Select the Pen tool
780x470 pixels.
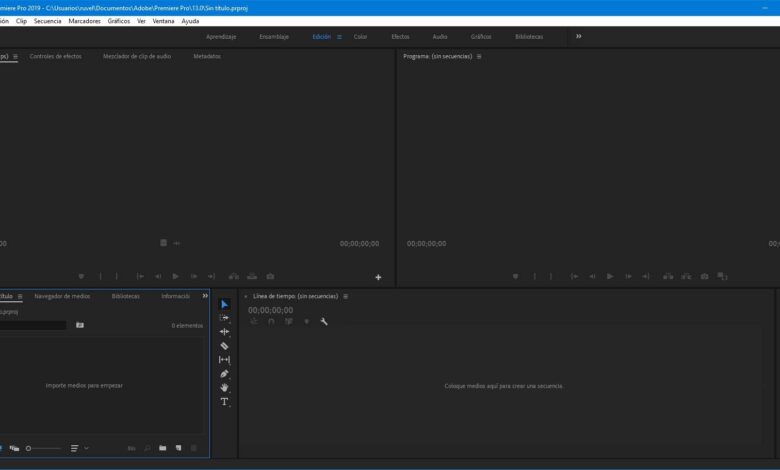pyautogui.click(x=224, y=374)
